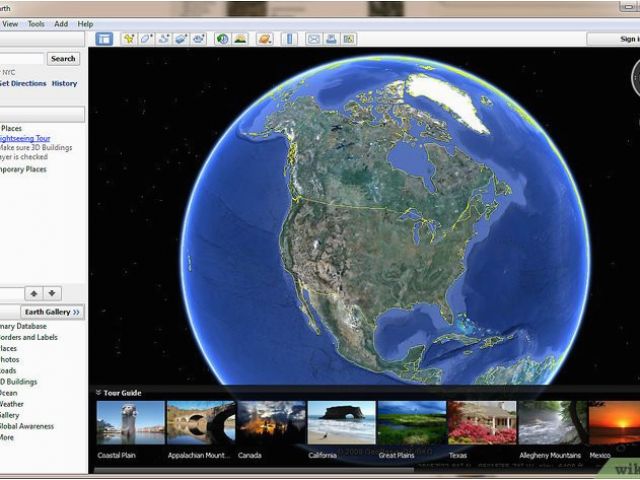Viewport: 640px width, 480px height.
Task: Open the Canada tour thumbnail
Action: pos(271,422)
